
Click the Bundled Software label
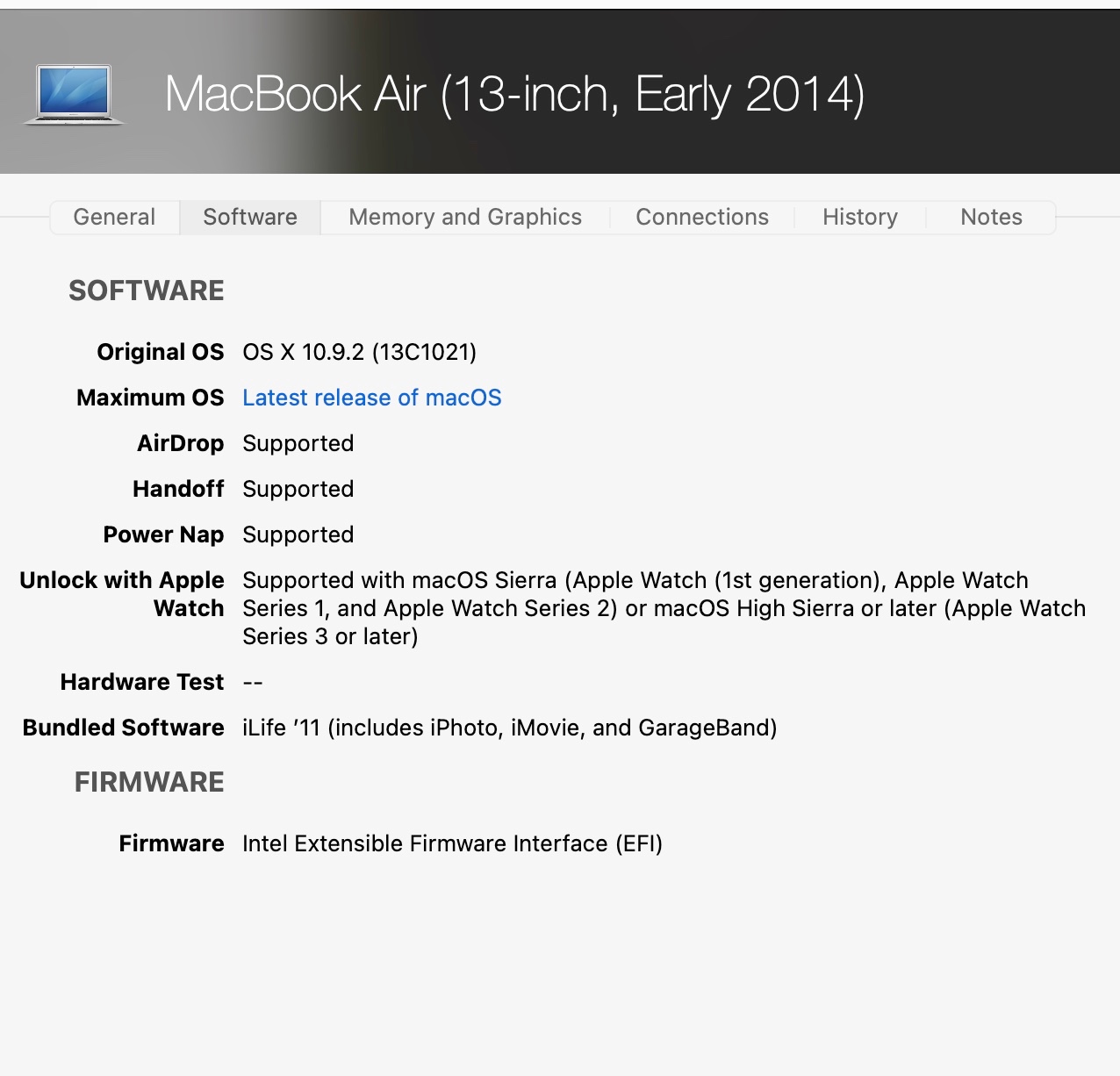click(124, 728)
